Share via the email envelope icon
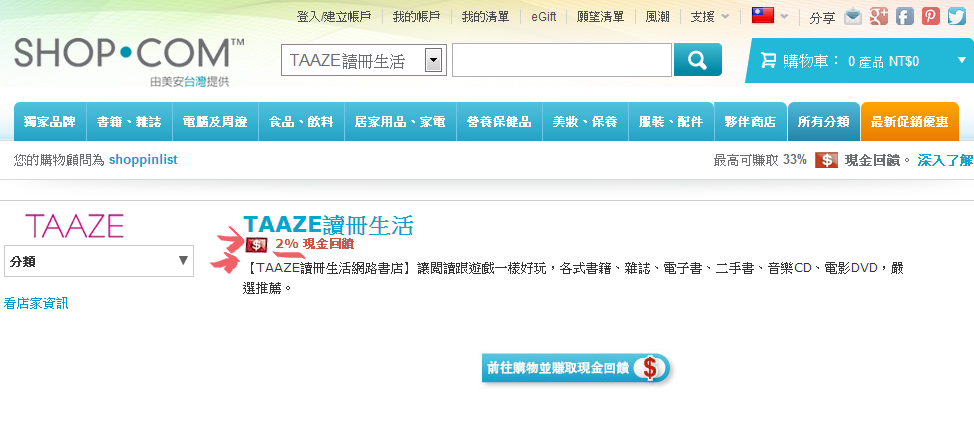This screenshot has width=974, height=433. 853,17
